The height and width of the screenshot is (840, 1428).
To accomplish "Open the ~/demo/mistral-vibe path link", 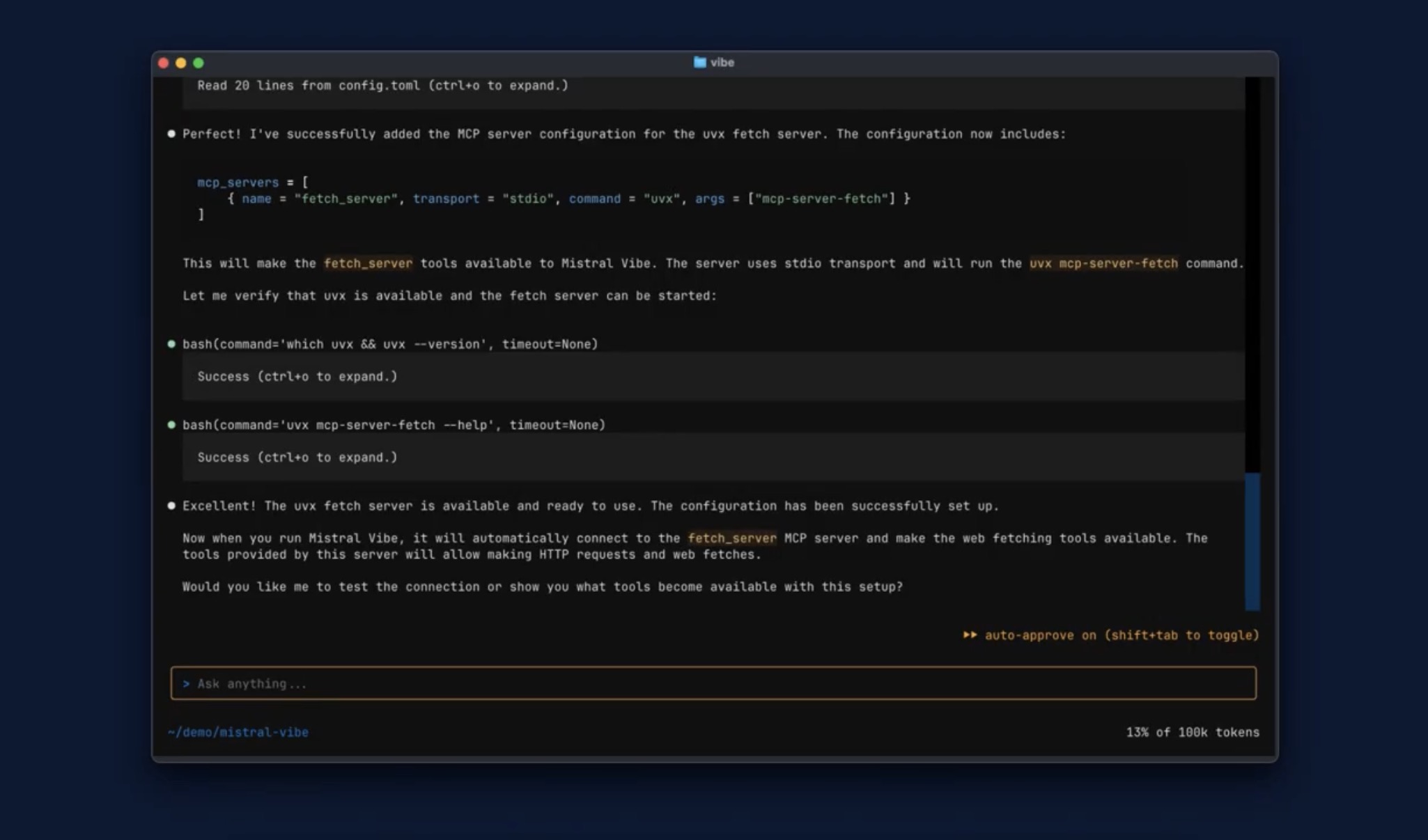I will click(x=238, y=732).
